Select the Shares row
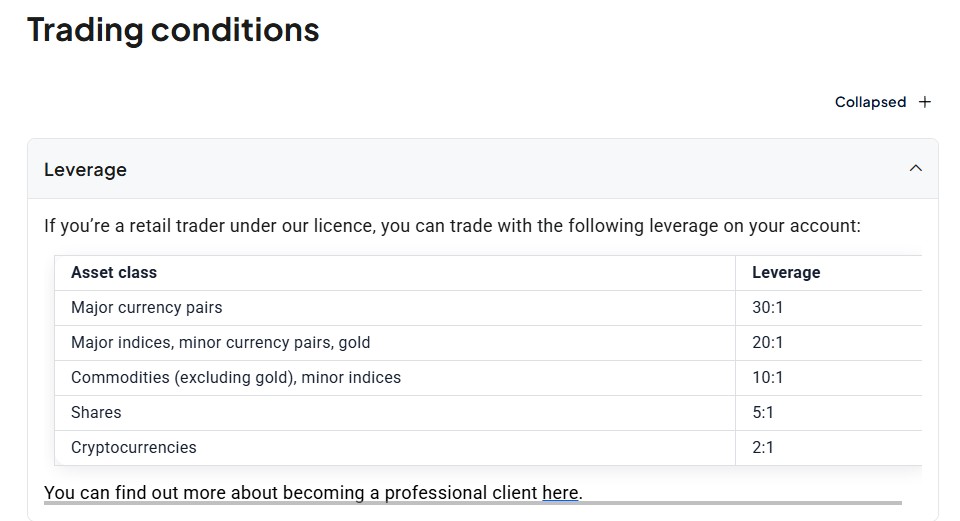Image resolution: width=960 pixels, height=521 pixels. 488,413
